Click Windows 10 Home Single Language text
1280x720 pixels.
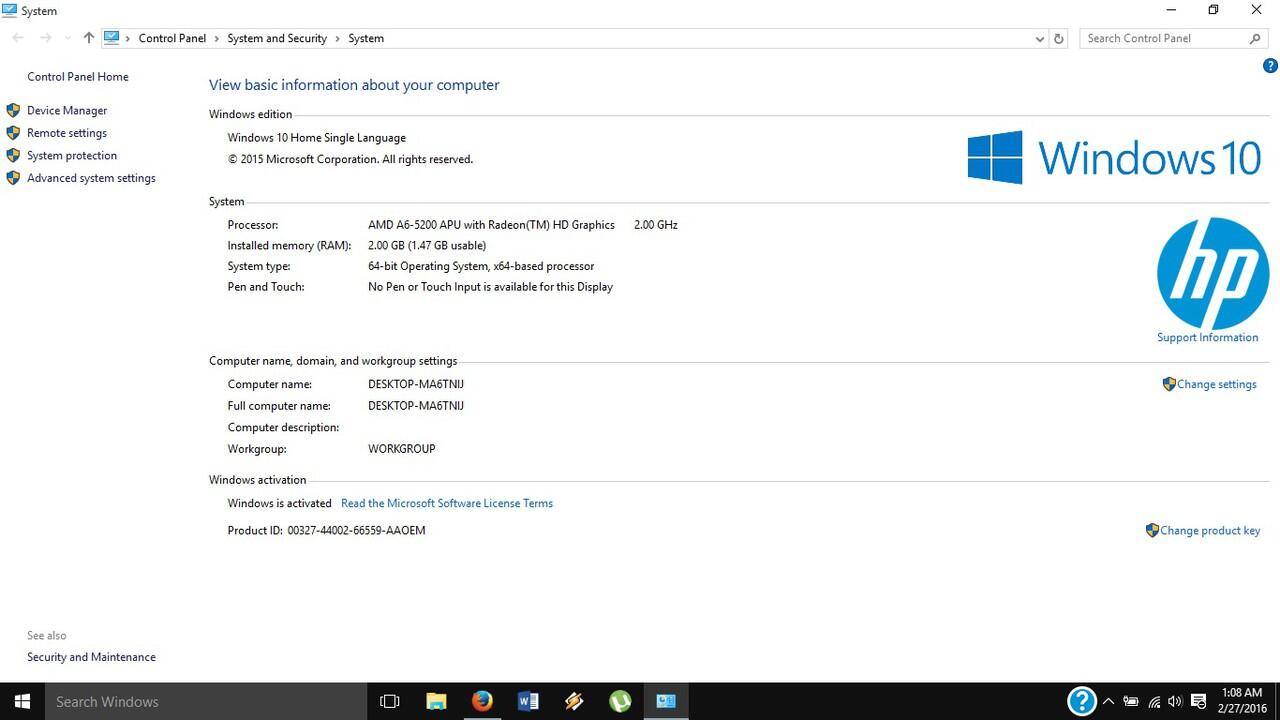click(x=317, y=138)
